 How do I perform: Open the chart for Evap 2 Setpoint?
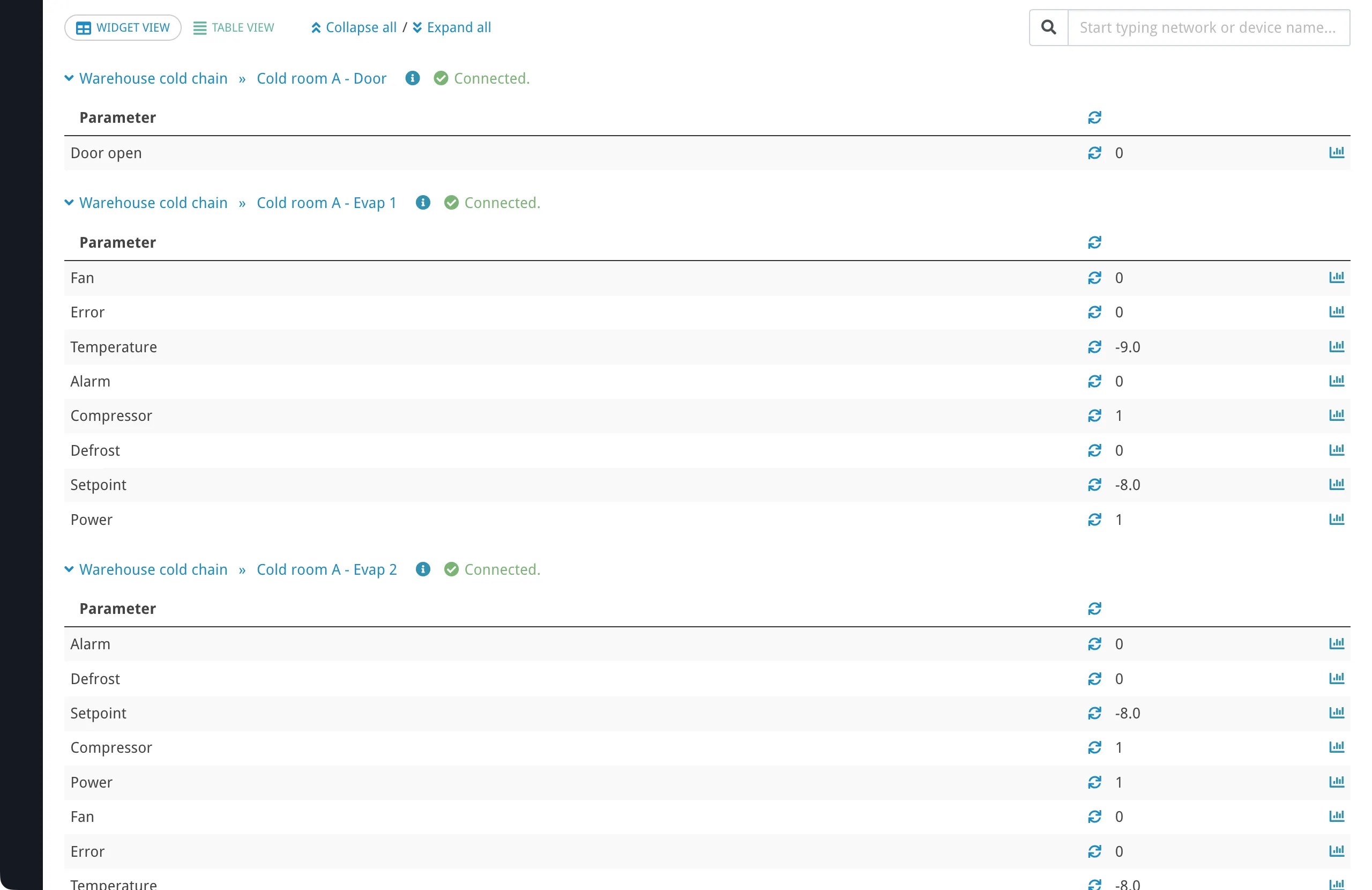pyautogui.click(x=1336, y=713)
